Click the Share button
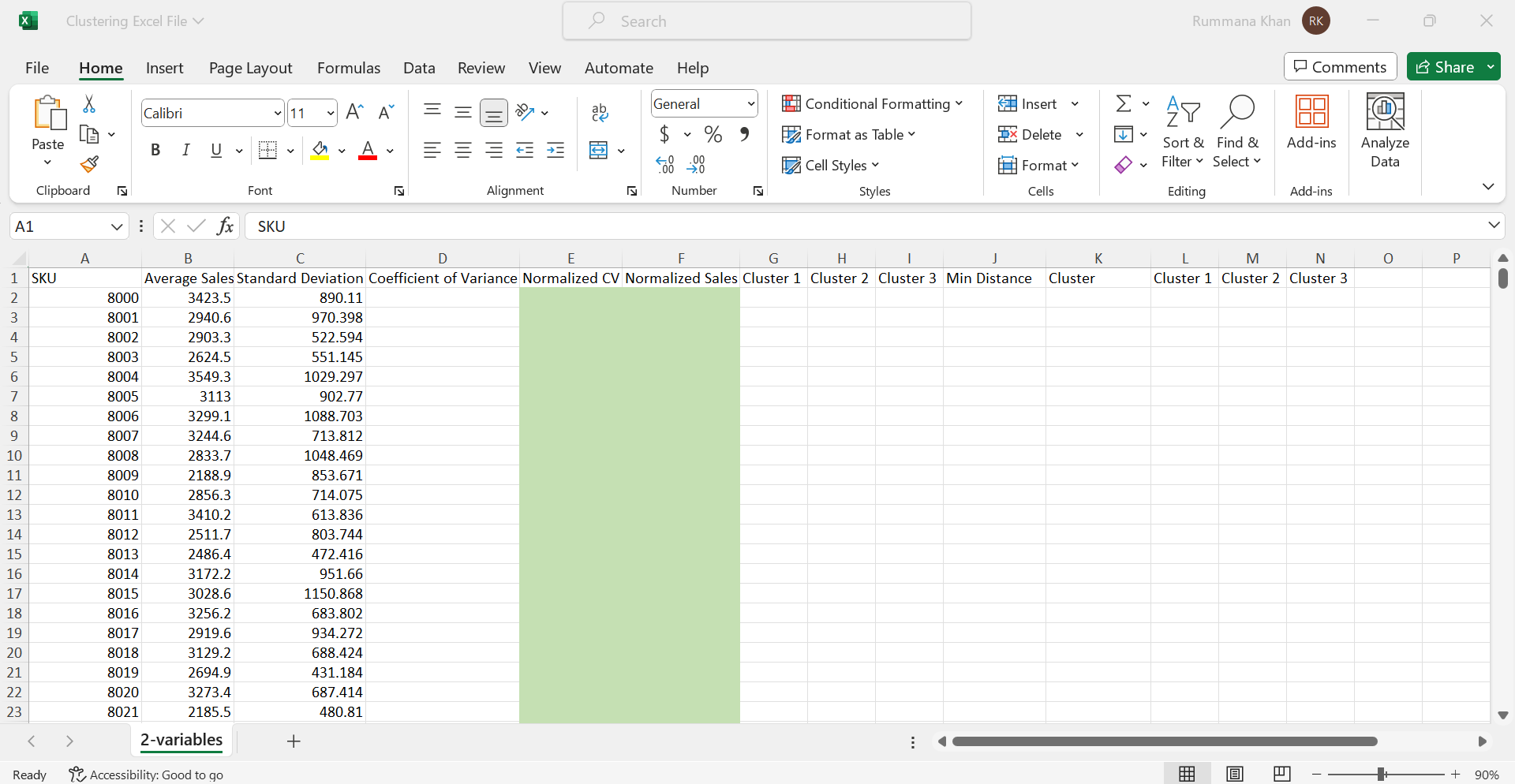This screenshot has width=1515, height=784. pos(1452,66)
